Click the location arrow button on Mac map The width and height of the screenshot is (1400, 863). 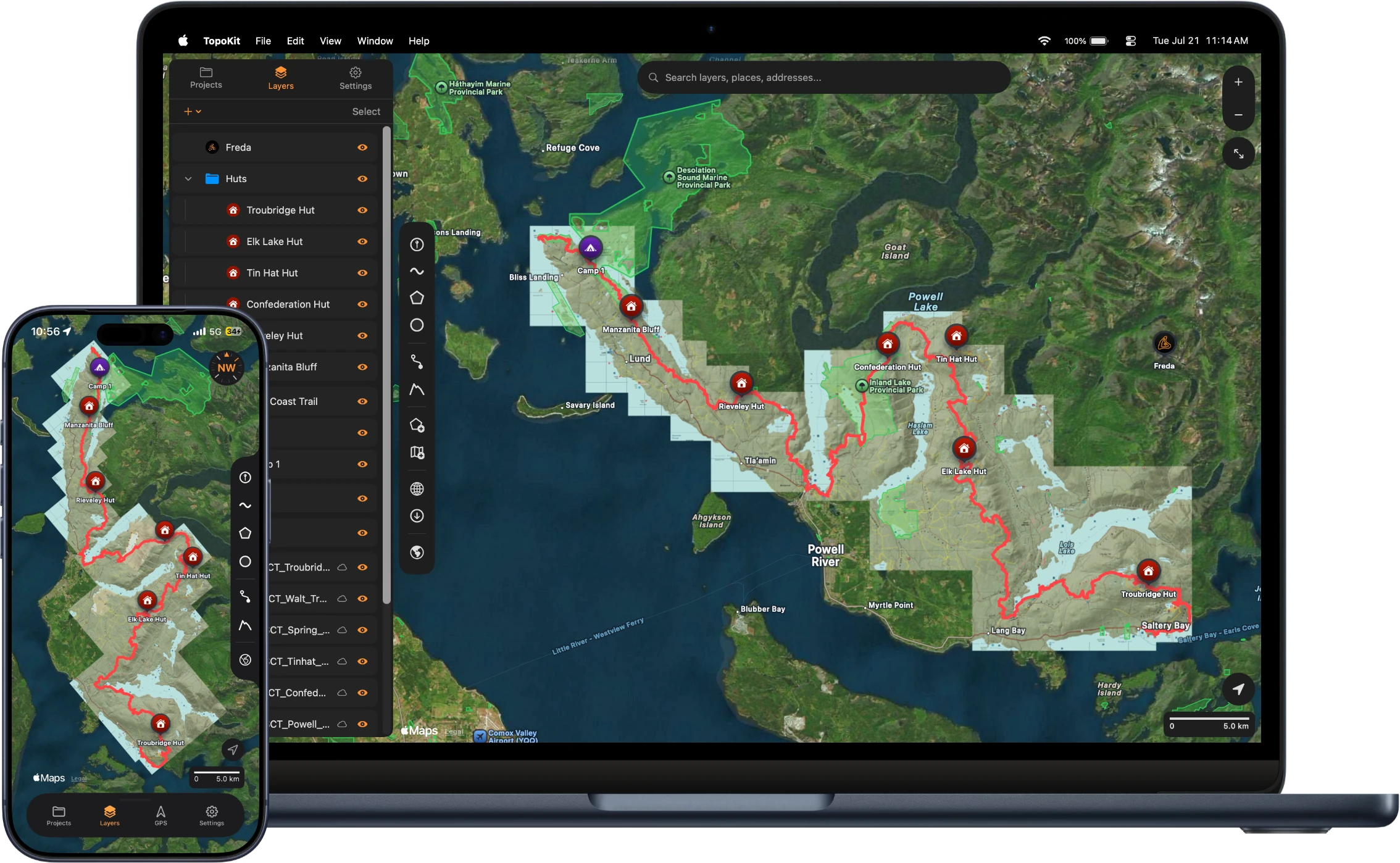point(1238,690)
